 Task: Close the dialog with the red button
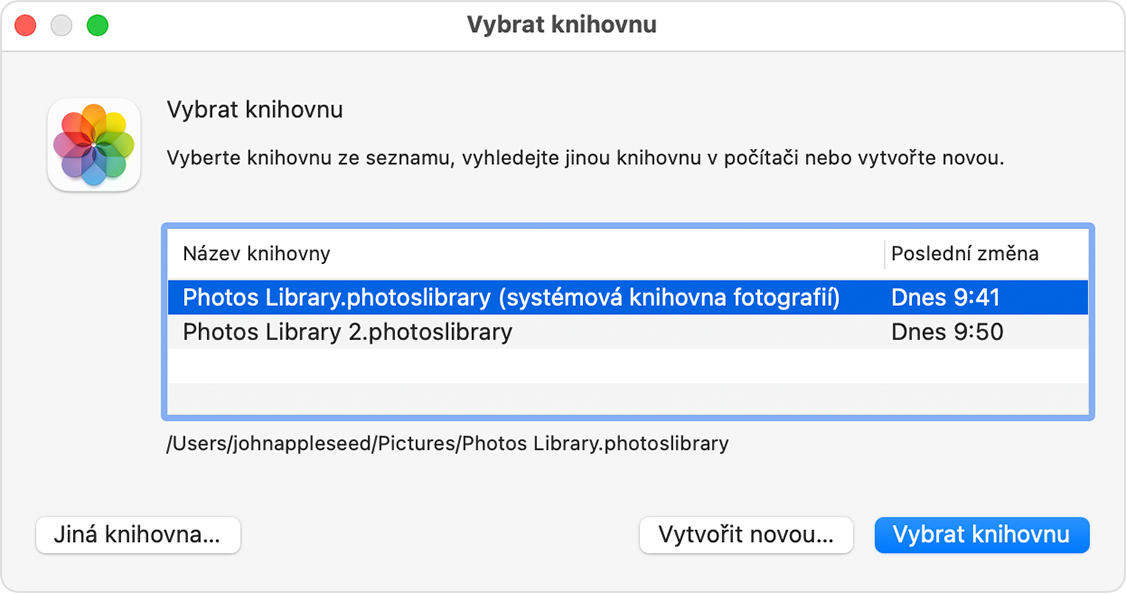coord(25,26)
